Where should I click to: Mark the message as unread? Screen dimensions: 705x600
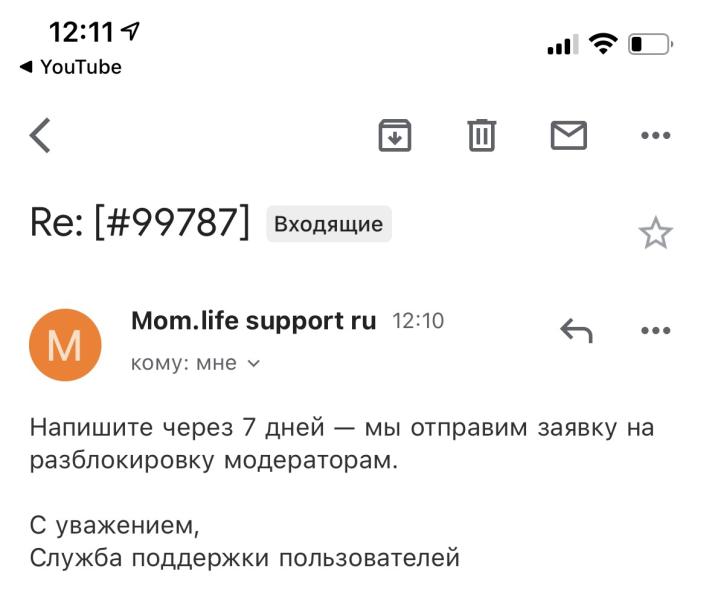(569, 135)
